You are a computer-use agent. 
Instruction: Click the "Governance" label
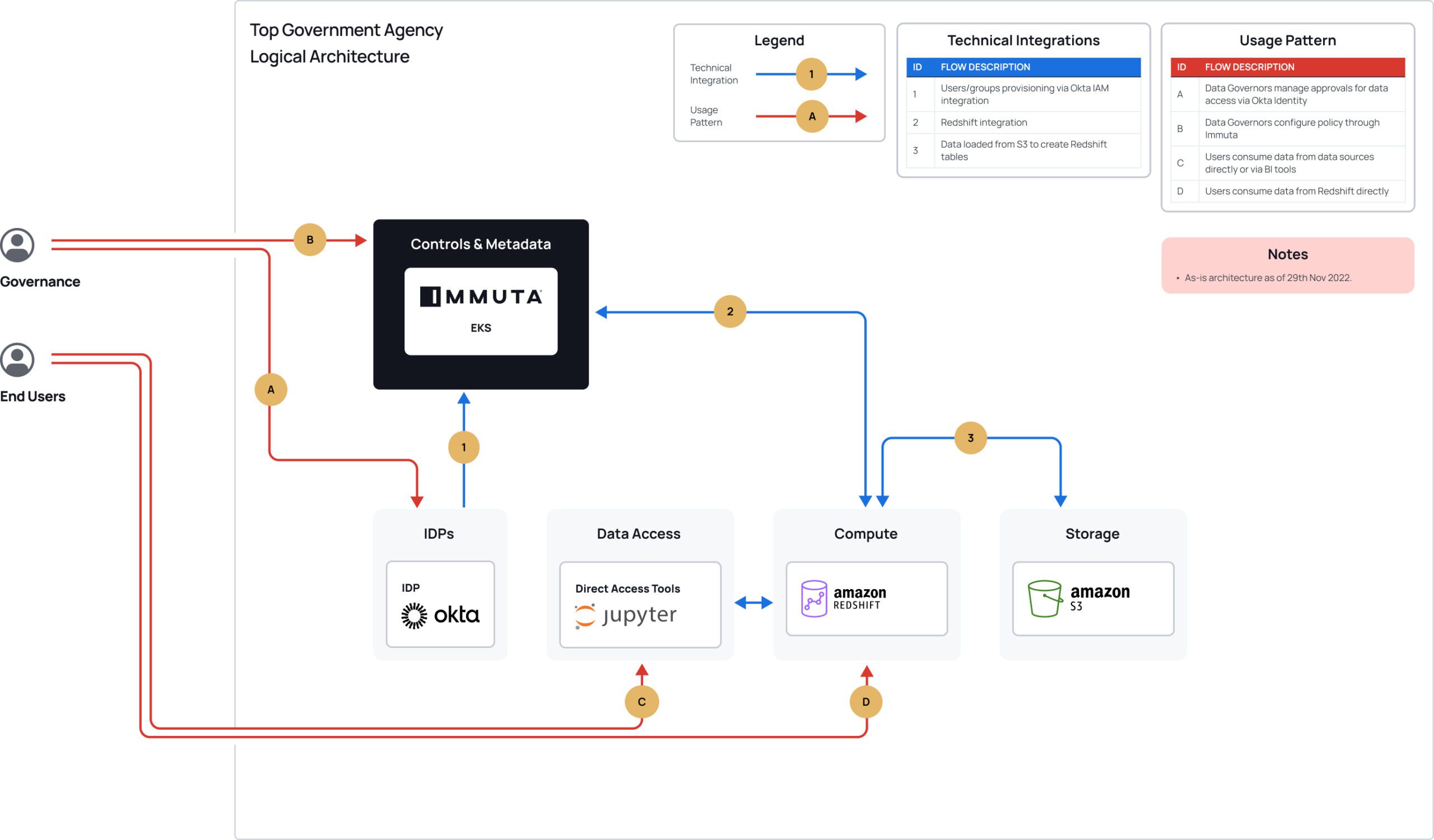pos(40,282)
